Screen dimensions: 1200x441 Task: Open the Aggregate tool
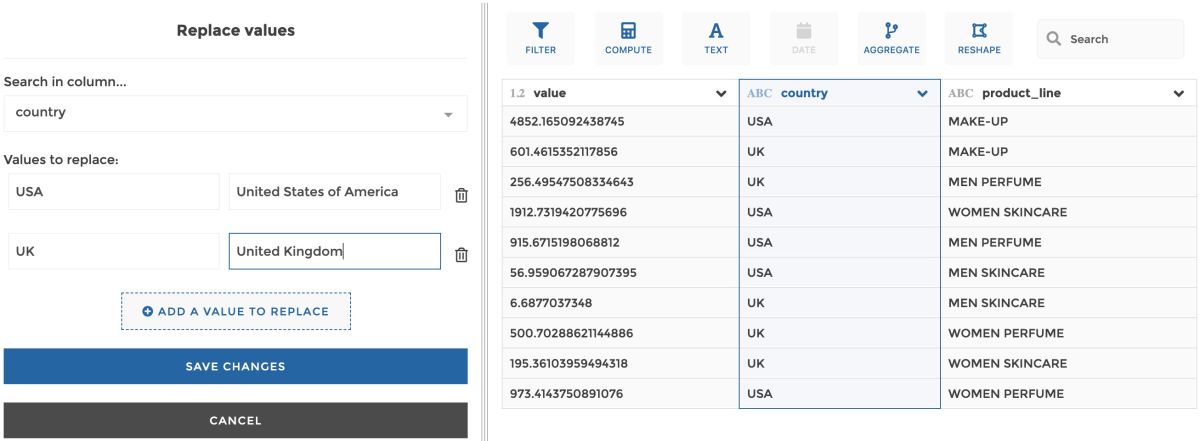click(892, 39)
